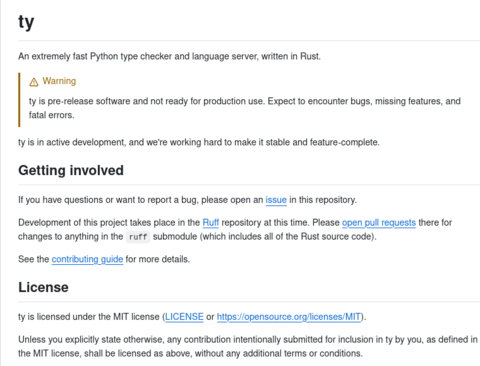This screenshot has height=366, width=480.
Task: Click the active development paragraph
Action: coord(199,142)
